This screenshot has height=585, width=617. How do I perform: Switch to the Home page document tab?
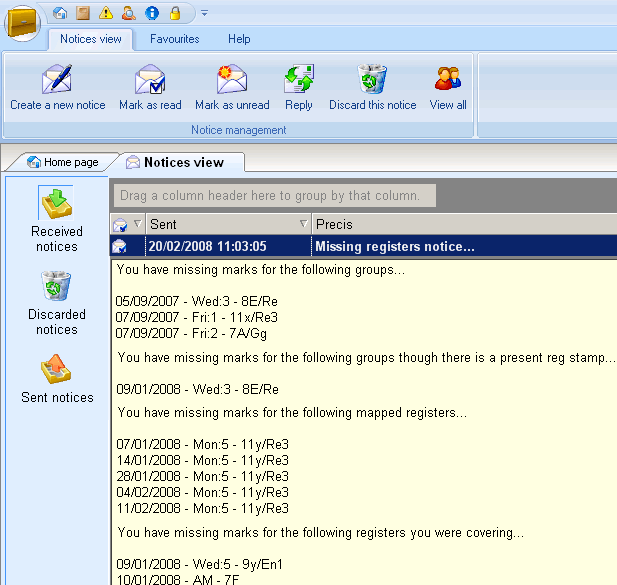tap(63, 162)
